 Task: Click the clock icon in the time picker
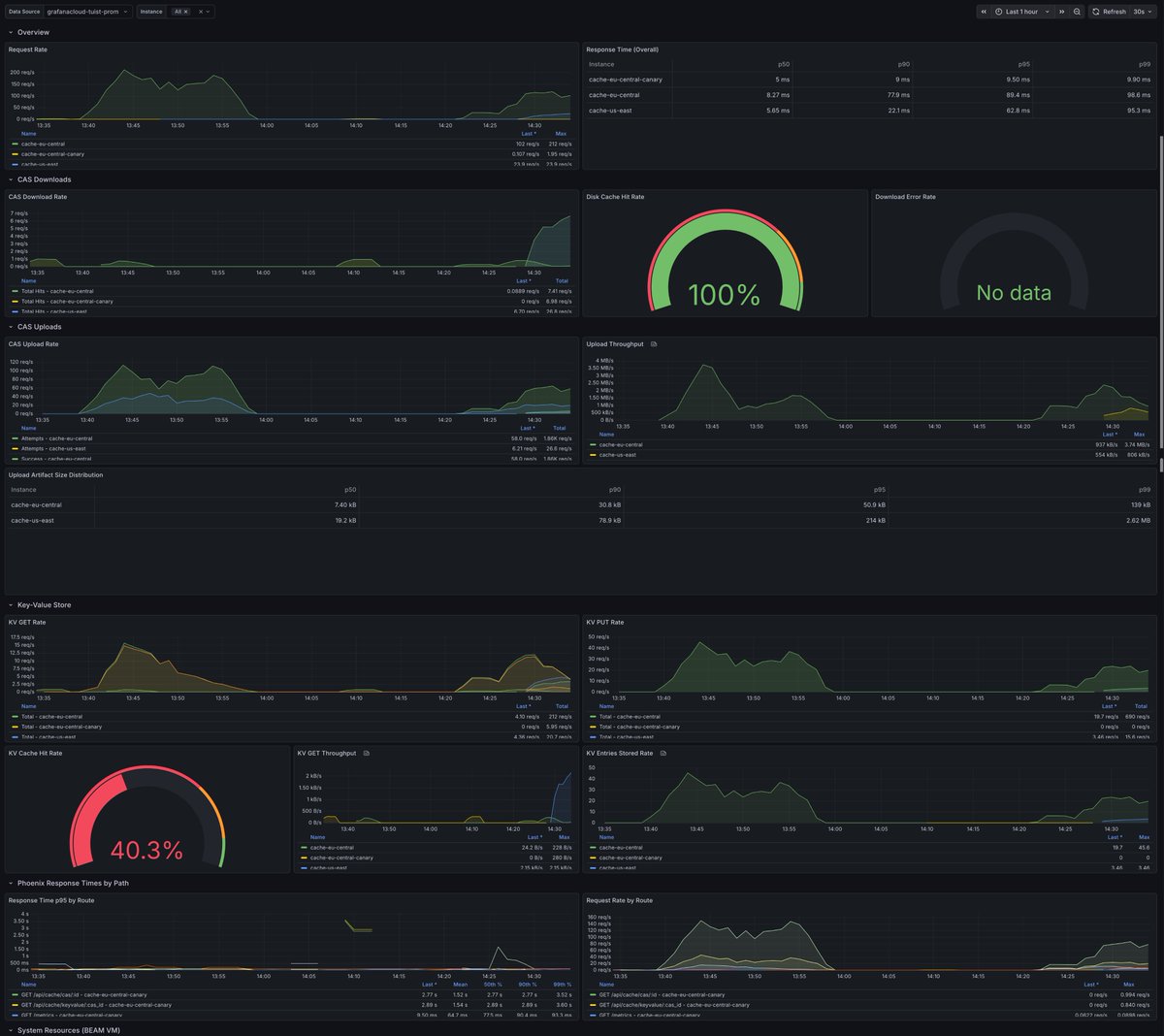pos(999,12)
